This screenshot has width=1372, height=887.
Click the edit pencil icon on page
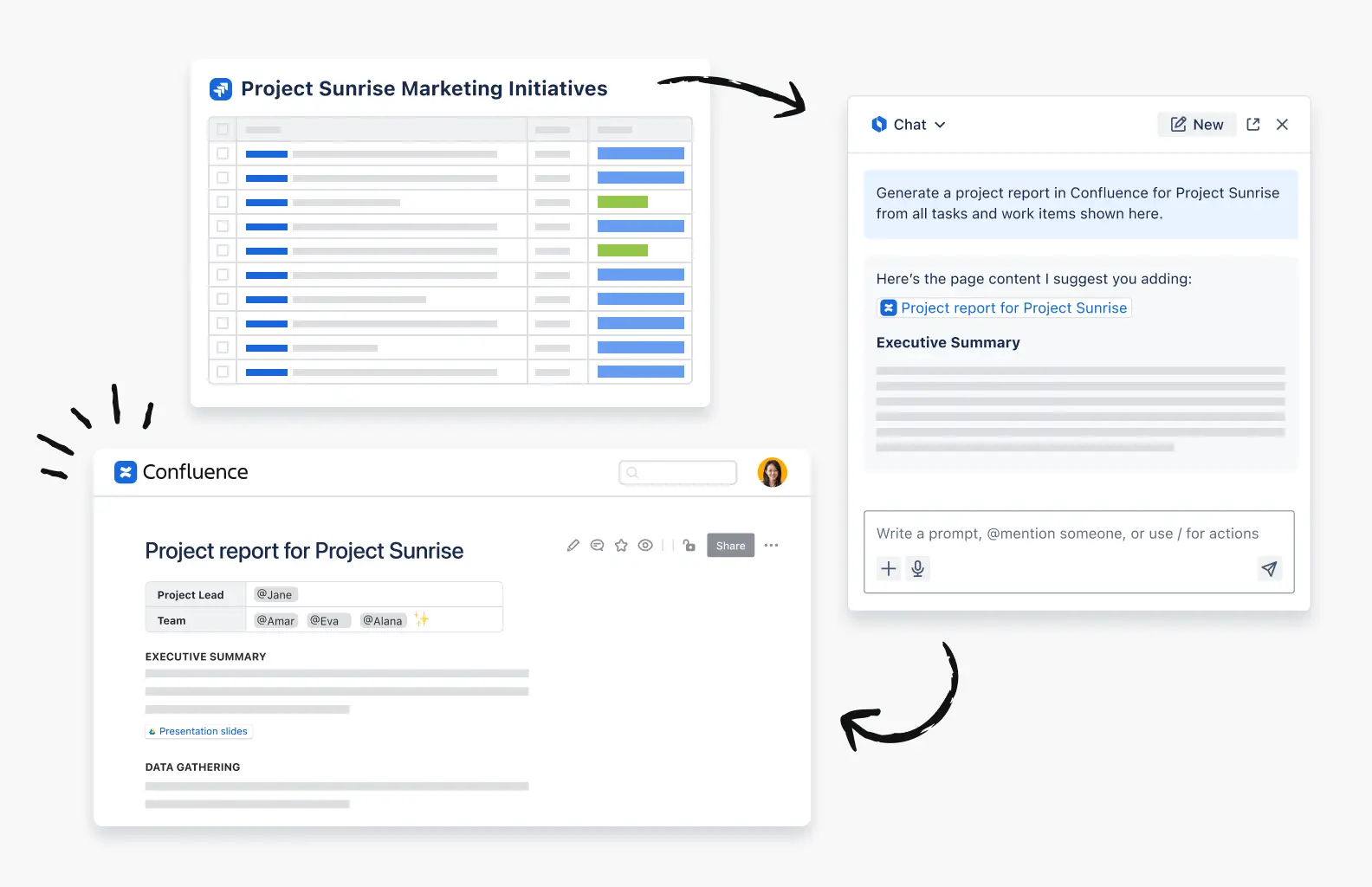573,546
